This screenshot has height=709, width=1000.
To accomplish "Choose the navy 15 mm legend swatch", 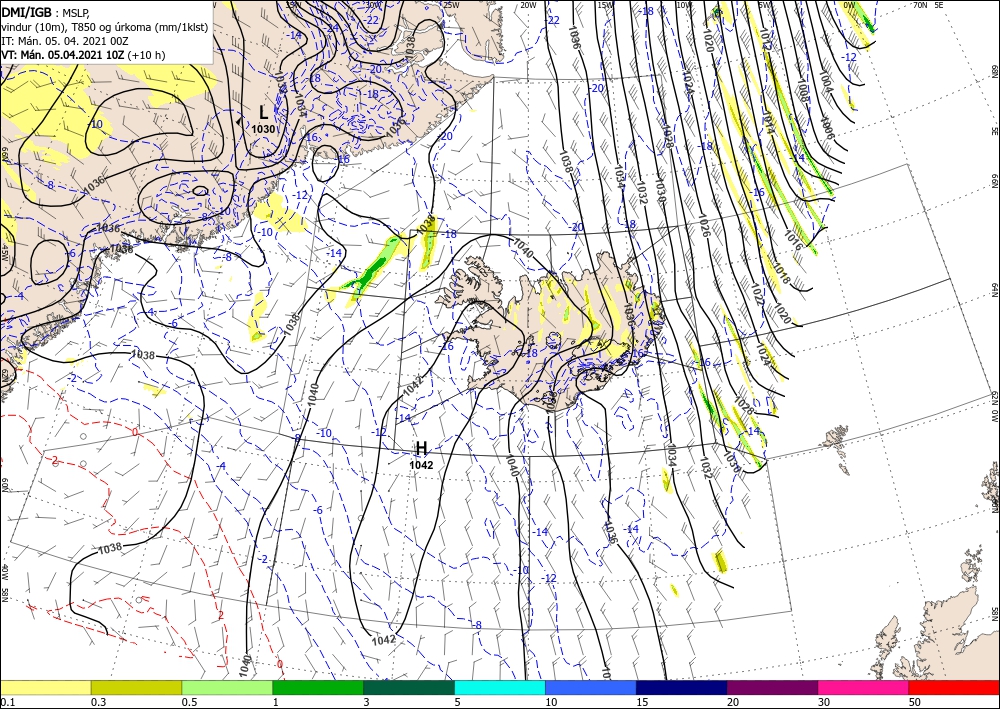I will [x=682, y=687].
